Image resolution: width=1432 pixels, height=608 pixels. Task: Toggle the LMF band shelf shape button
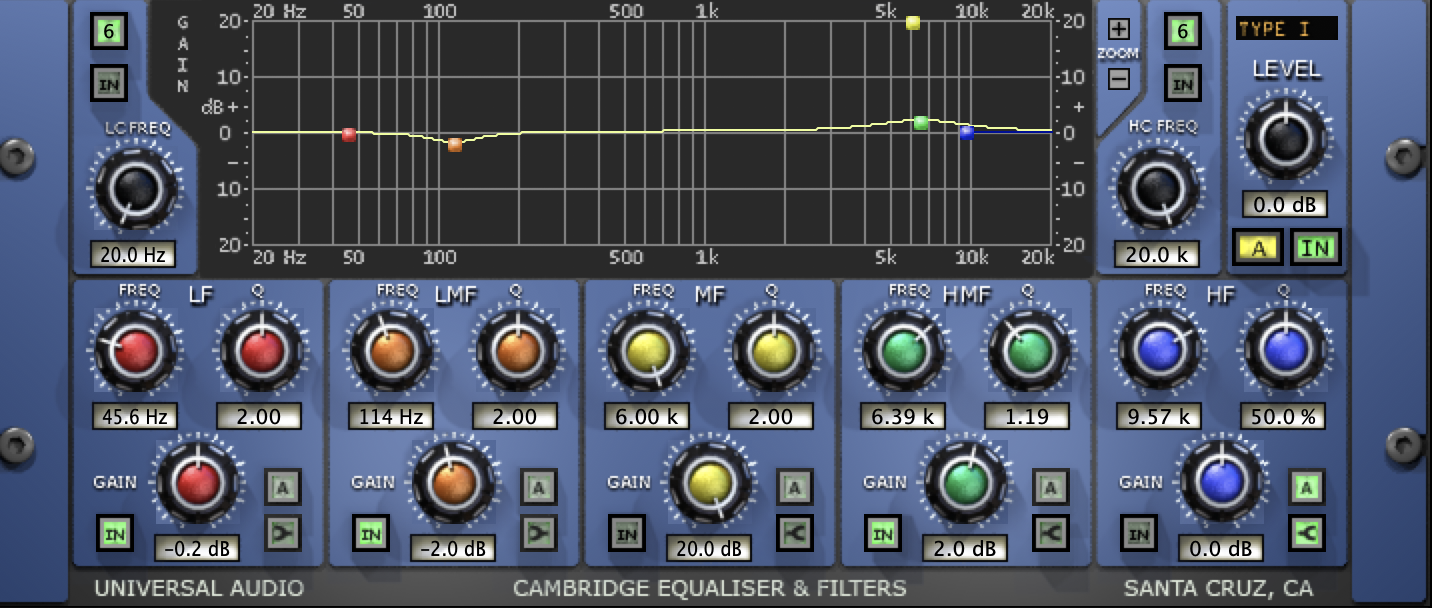coord(539,533)
